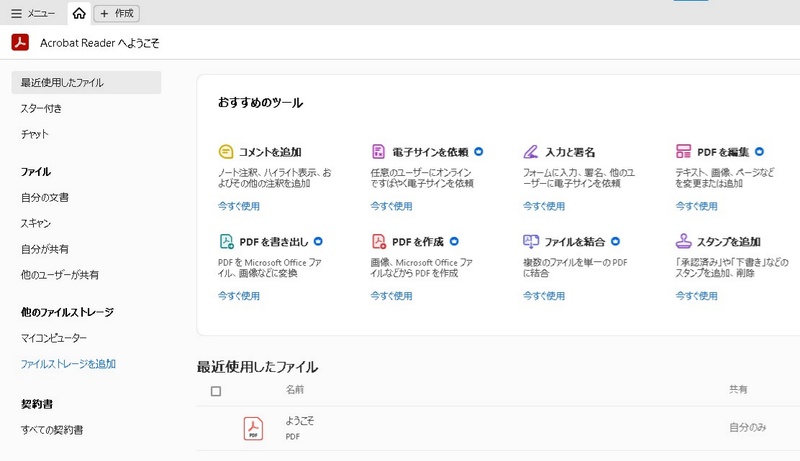Toggle the select-all checkbox in file list
Screen dimensions: 800x461
coord(216,391)
